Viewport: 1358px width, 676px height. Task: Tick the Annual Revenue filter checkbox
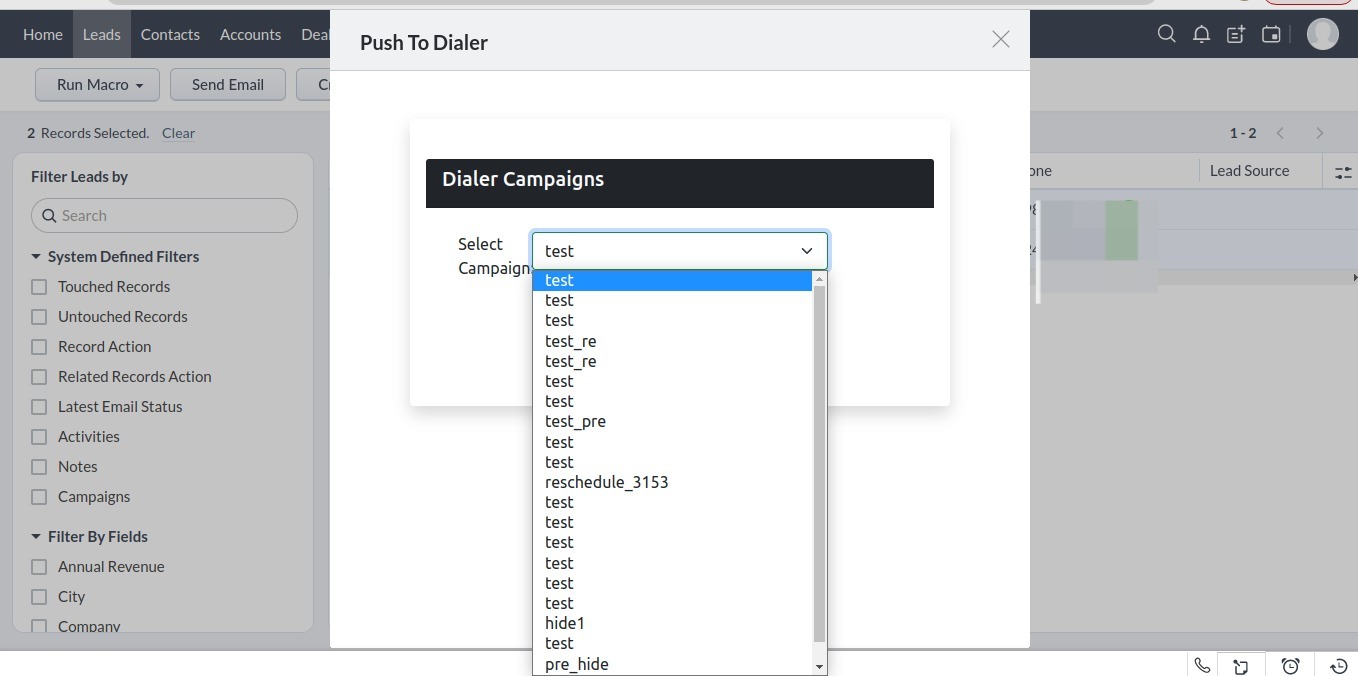pos(39,567)
